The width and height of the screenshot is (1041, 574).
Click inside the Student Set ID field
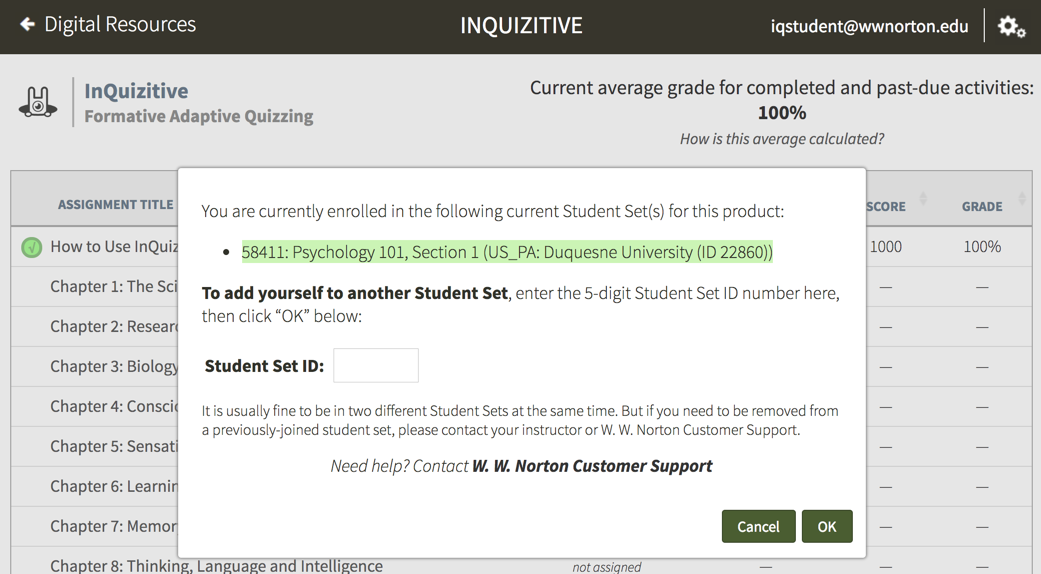[375, 366]
